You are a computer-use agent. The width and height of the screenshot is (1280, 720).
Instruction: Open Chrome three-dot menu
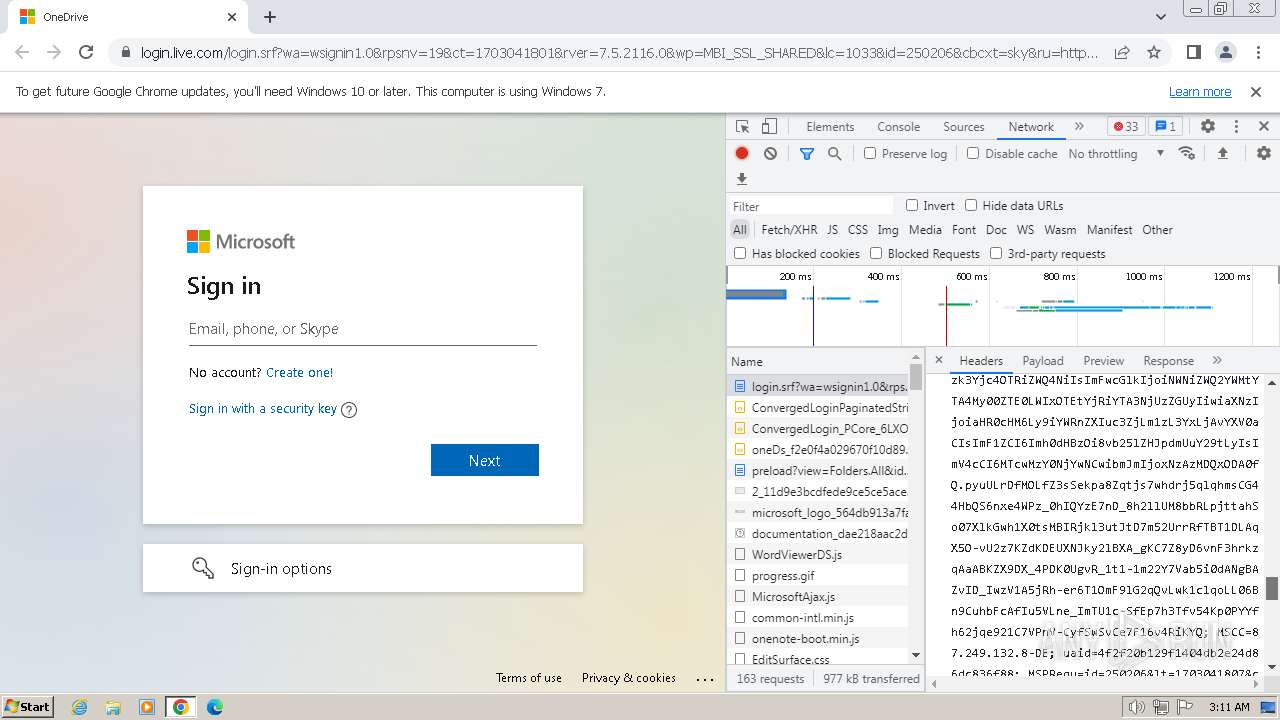pyautogui.click(x=1258, y=52)
